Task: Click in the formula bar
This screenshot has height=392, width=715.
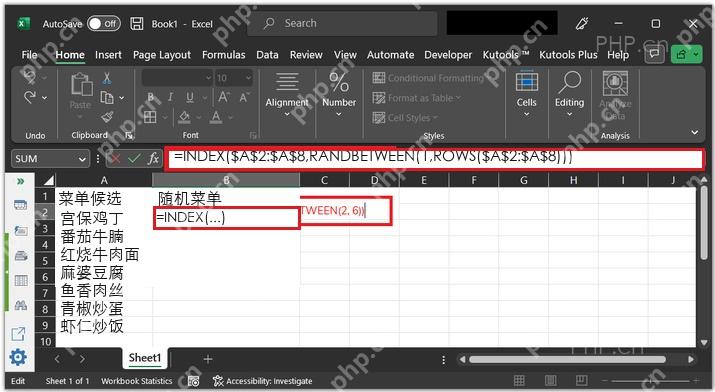Action: [435, 159]
